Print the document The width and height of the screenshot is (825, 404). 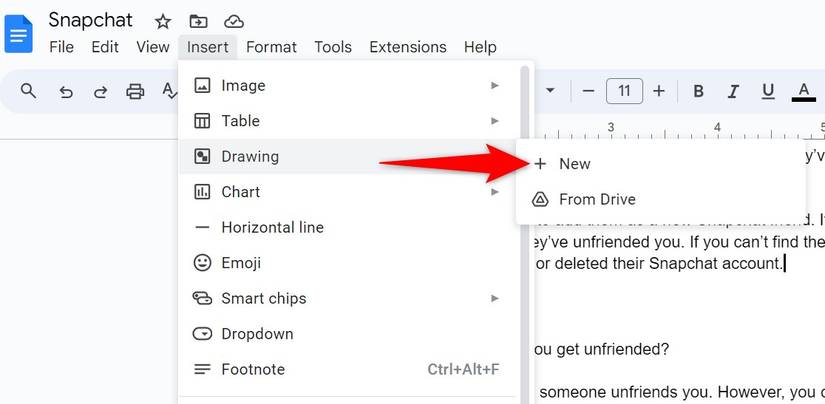coord(135,91)
